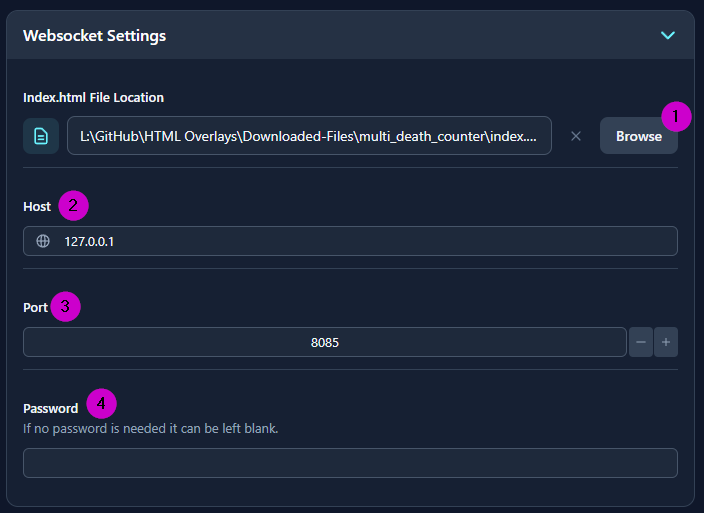This screenshot has height=513, width=704.
Task: Increase port number with plus button
Action: click(667, 342)
